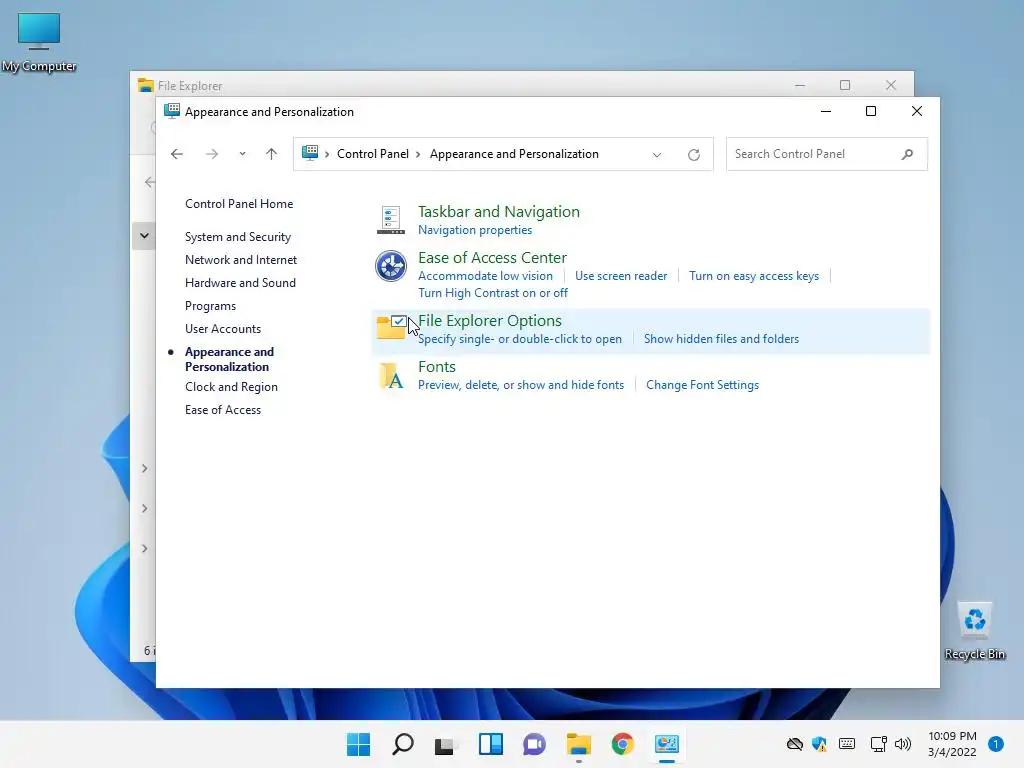Screen dimensions: 1024x768
Task: Open Ease of Access sidebar link
Action: [223, 410]
